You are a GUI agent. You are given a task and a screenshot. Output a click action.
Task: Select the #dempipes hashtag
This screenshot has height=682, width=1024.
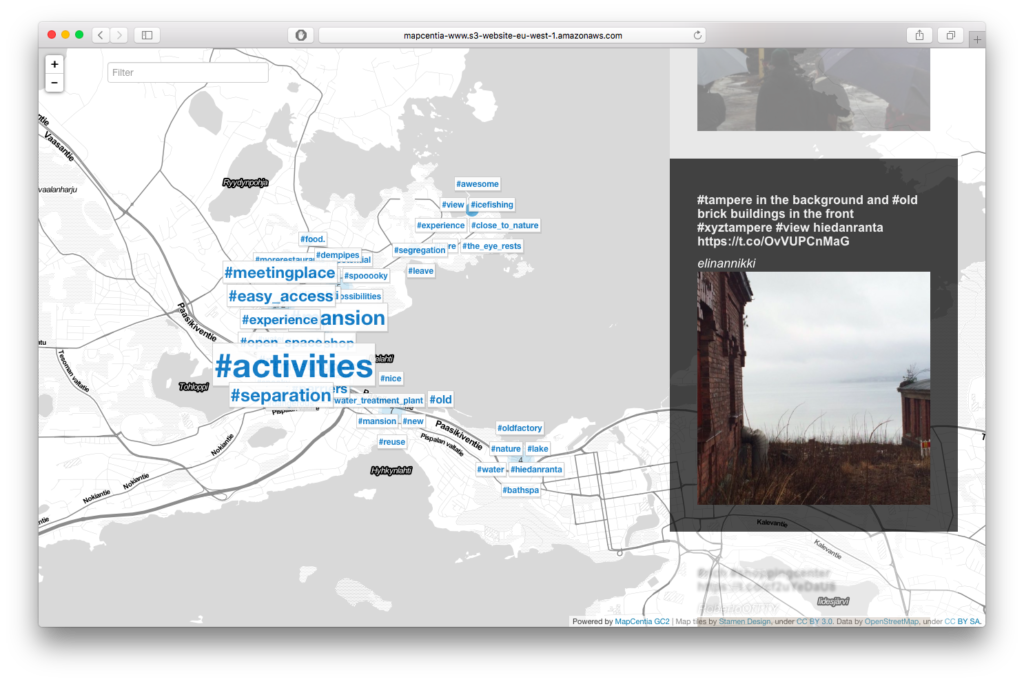coord(338,255)
